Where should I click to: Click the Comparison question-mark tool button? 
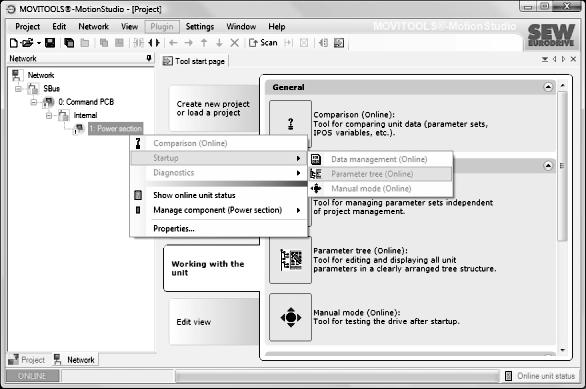[290, 123]
